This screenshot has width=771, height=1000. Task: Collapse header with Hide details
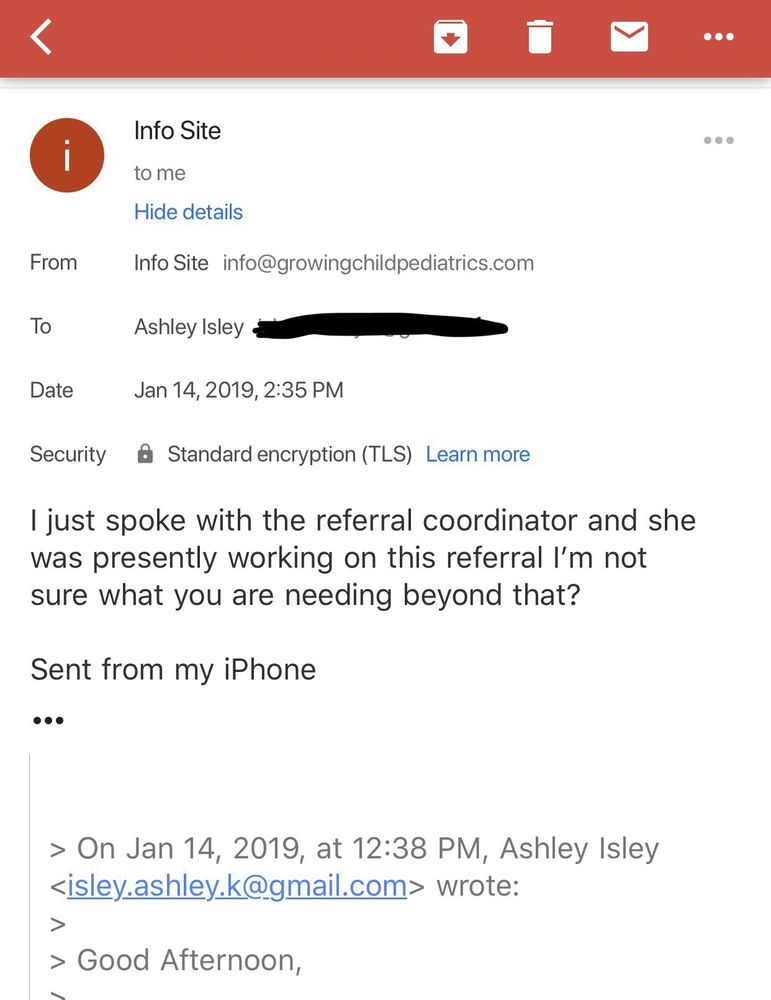[x=188, y=212]
